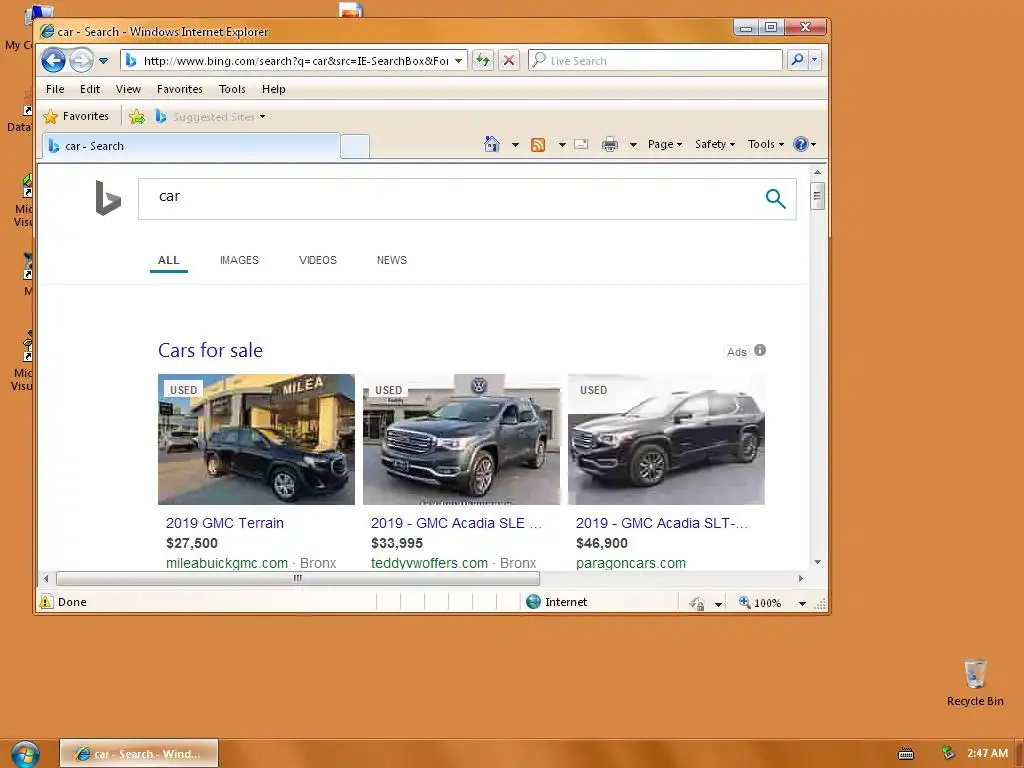Click the Forward navigation arrow
The width and height of the screenshot is (1024, 768).
pyautogui.click(x=81, y=61)
